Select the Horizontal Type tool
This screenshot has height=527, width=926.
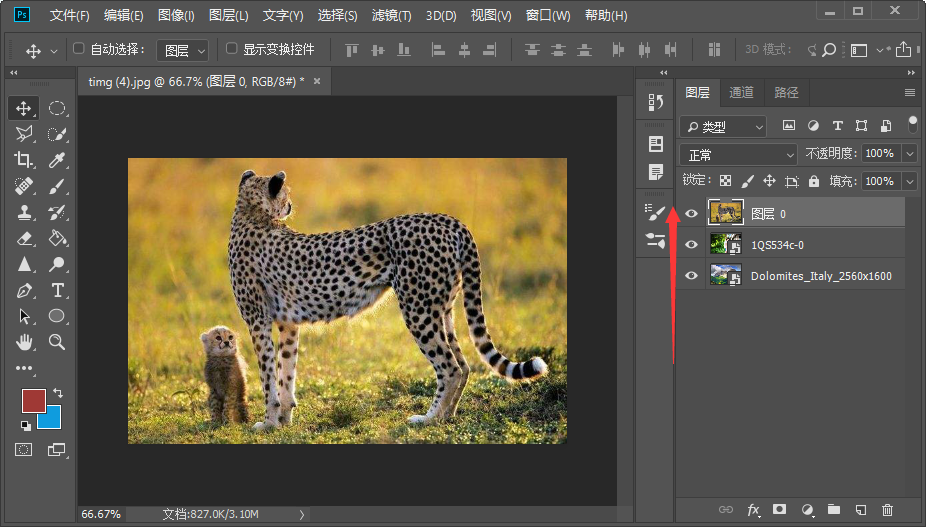pyautogui.click(x=57, y=290)
